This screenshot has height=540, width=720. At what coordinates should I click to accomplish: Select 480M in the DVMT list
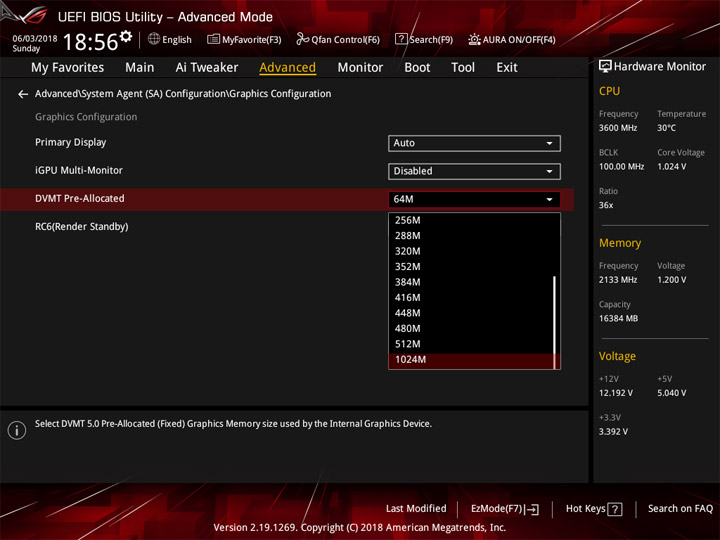click(471, 329)
